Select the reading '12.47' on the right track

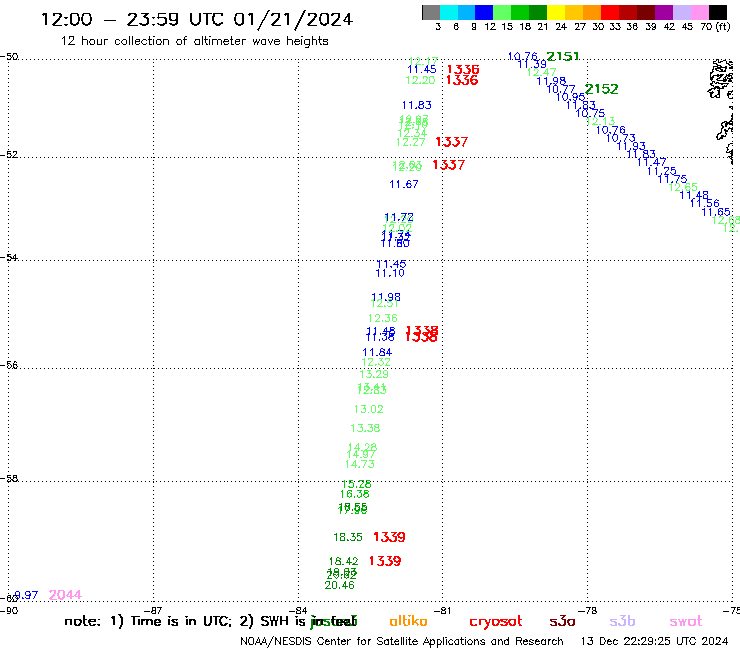[541, 72]
